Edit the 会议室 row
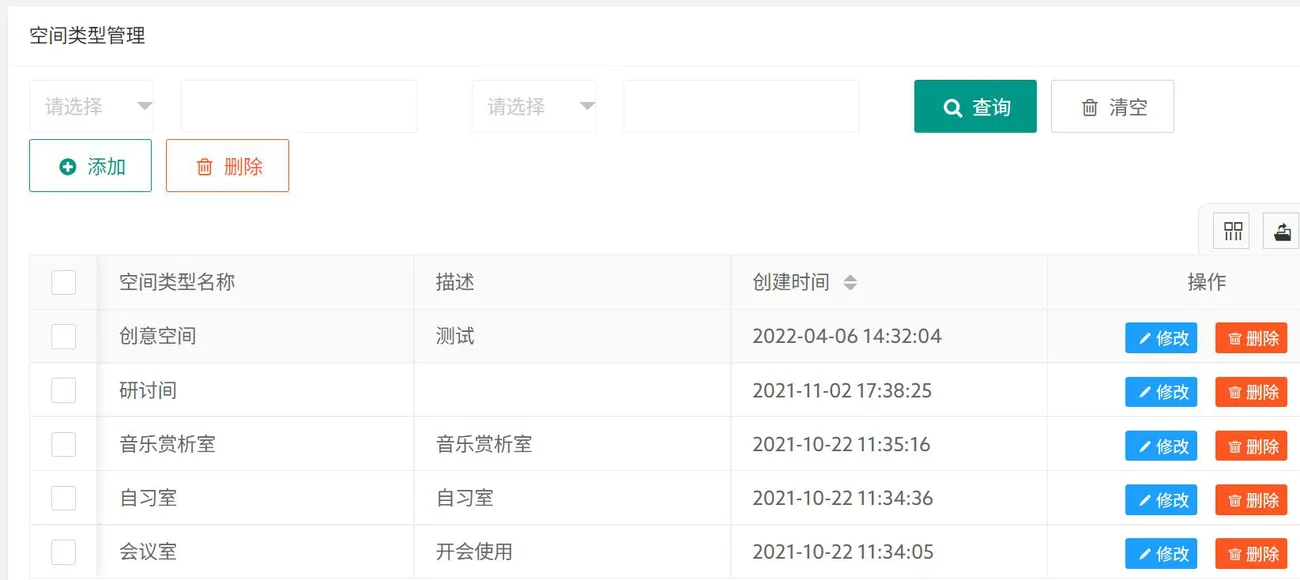Viewport: 1300px width, 580px height. [1161, 554]
